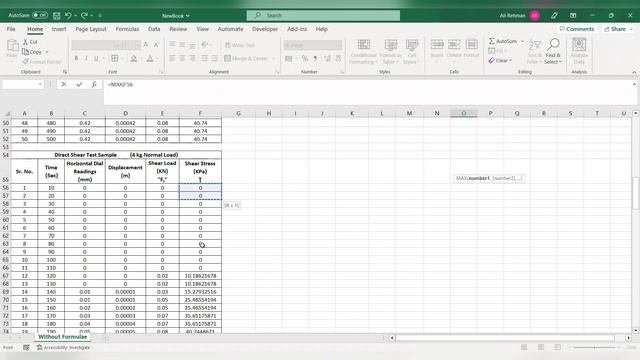Open the Merge & Center dropdown arrow

273,58
